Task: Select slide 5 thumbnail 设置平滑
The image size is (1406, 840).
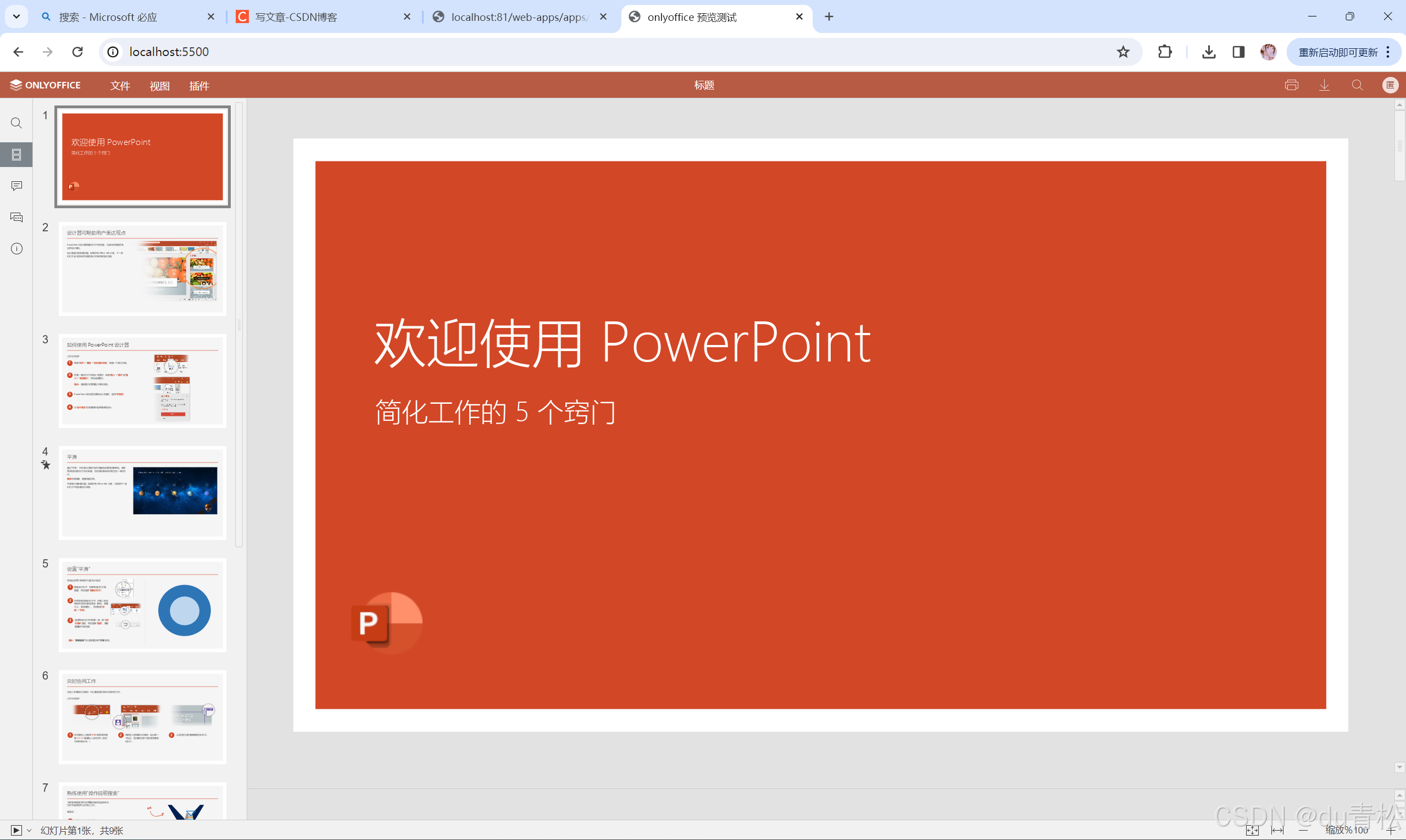Action: click(142, 604)
